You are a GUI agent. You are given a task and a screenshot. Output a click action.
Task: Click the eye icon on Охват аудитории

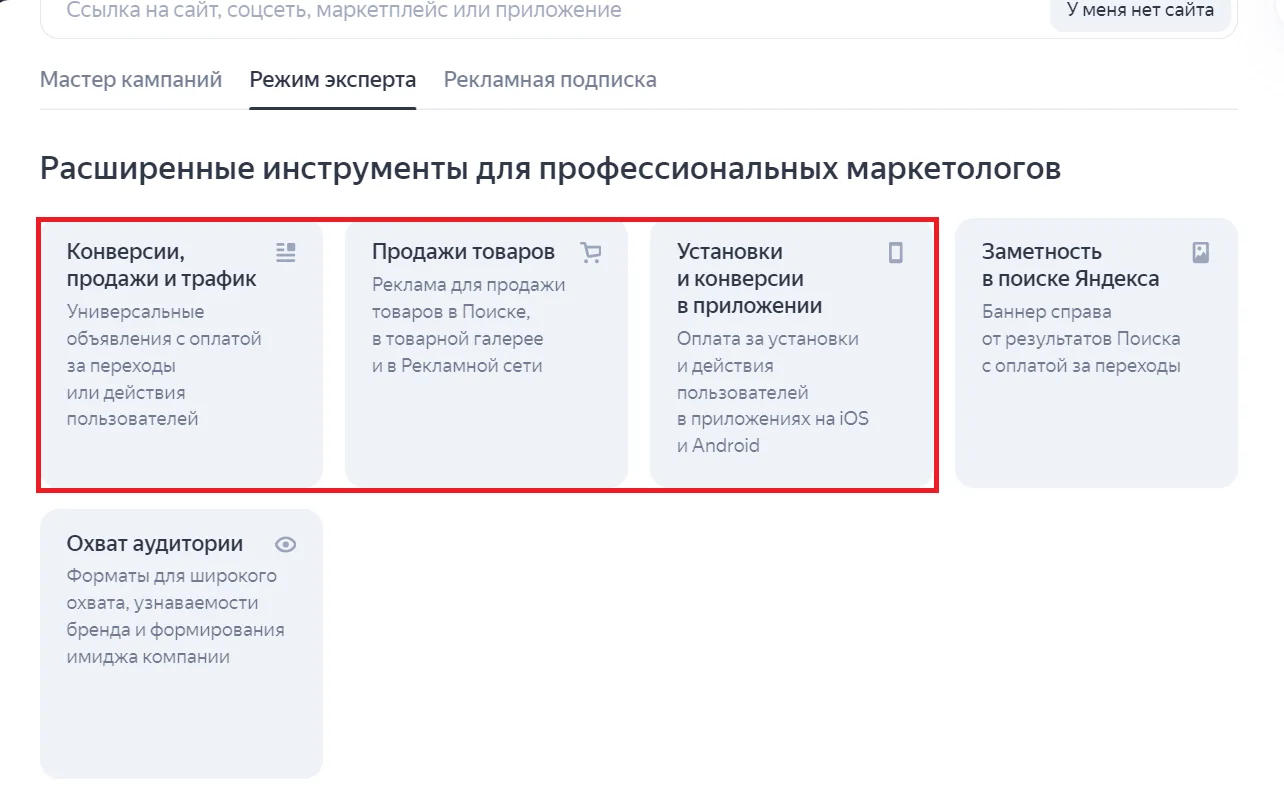[x=286, y=544]
